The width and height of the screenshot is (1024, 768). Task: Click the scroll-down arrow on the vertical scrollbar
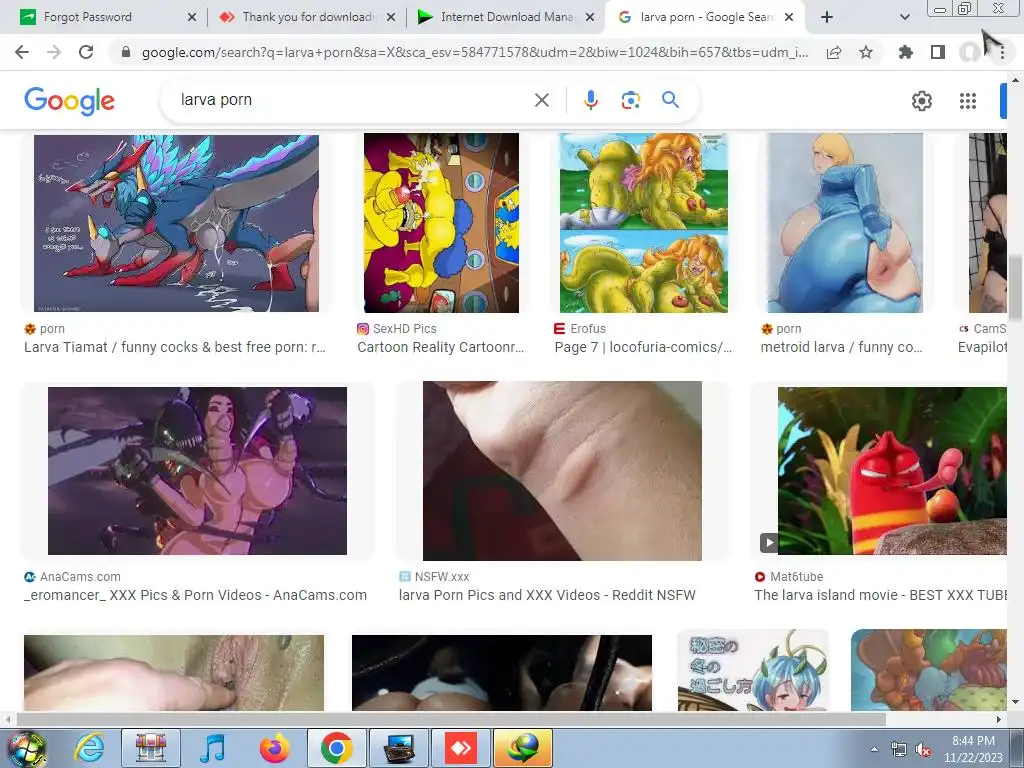(x=1015, y=702)
